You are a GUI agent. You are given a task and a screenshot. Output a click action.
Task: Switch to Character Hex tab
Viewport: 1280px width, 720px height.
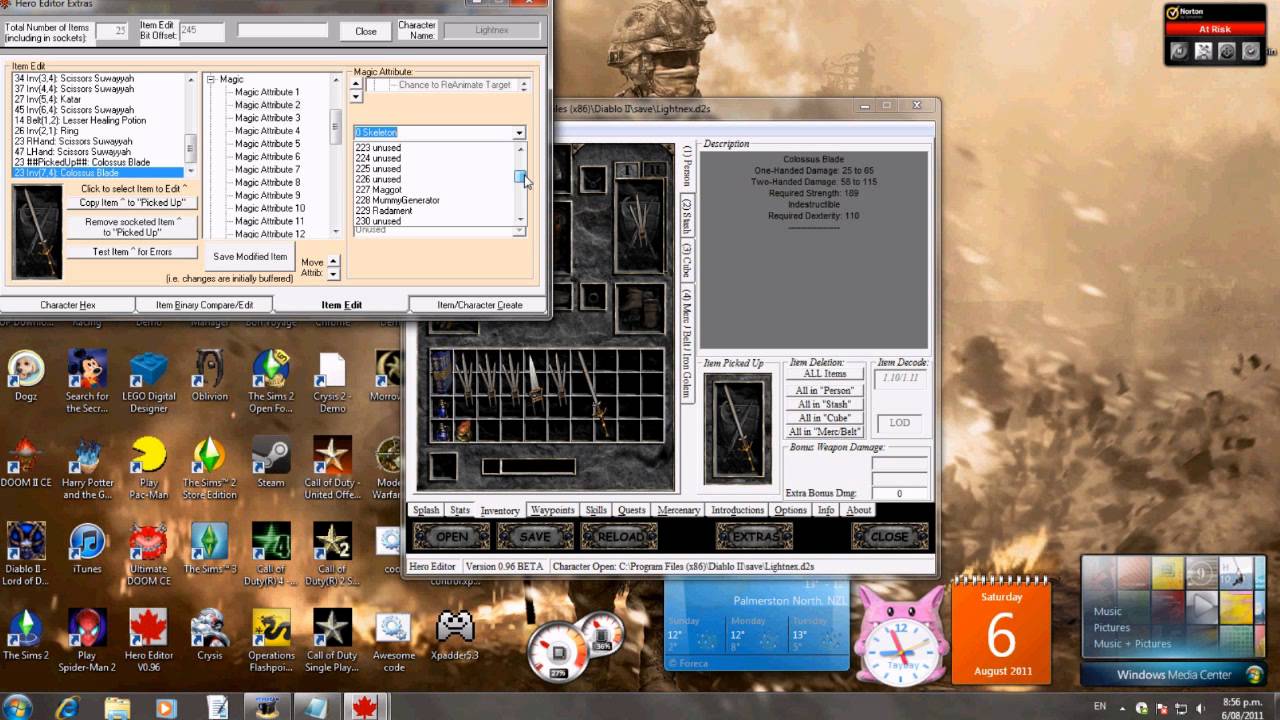(x=68, y=305)
